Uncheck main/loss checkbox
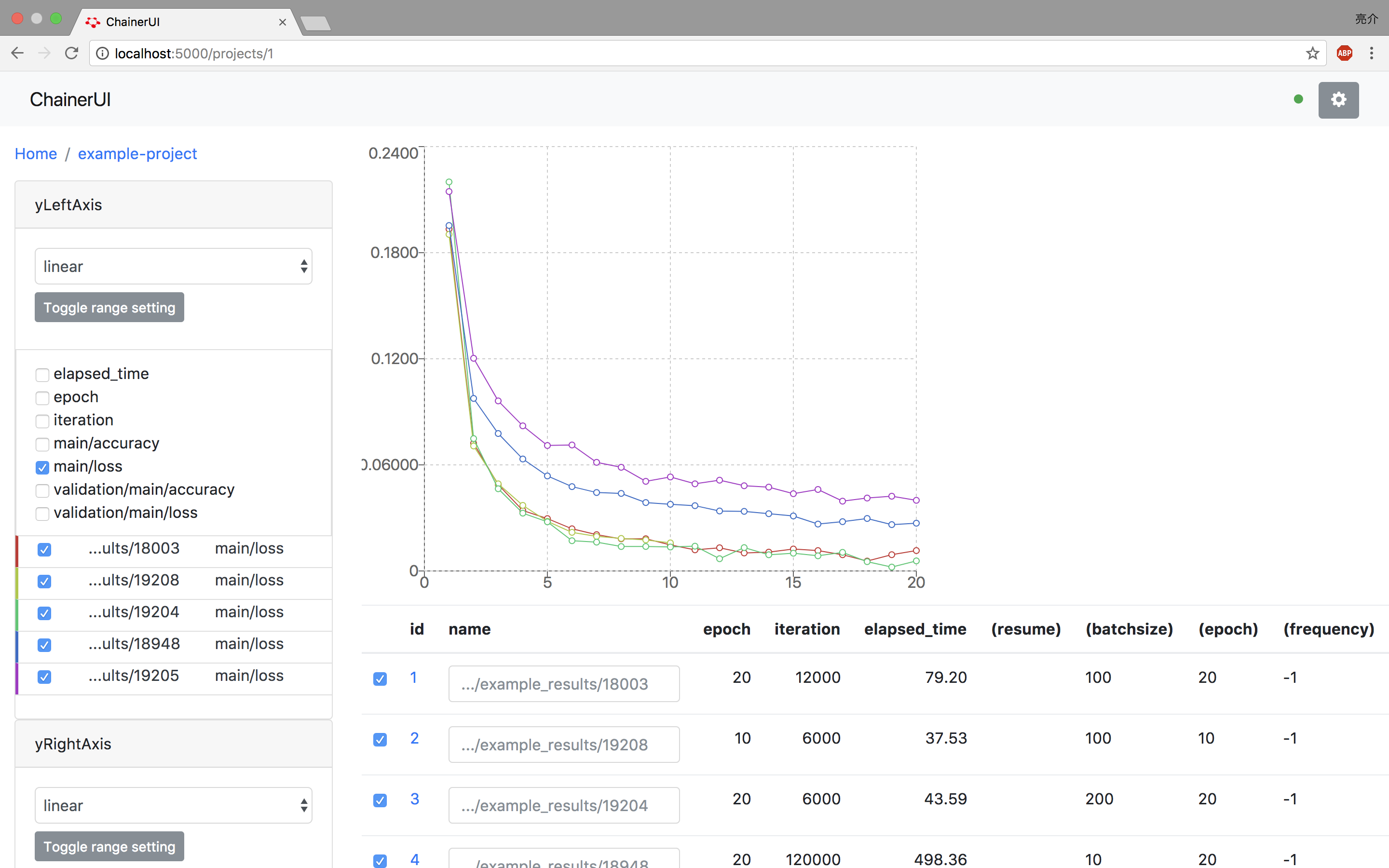The height and width of the screenshot is (868, 1389). tap(42, 467)
